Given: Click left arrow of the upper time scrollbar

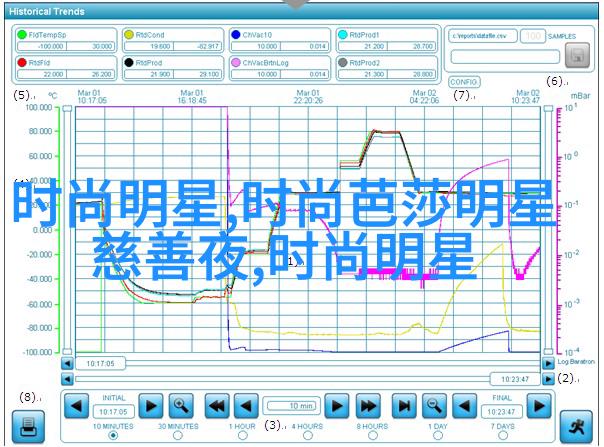Looking at the screenshot, I should pyautogui.click(x=67, y=363).
